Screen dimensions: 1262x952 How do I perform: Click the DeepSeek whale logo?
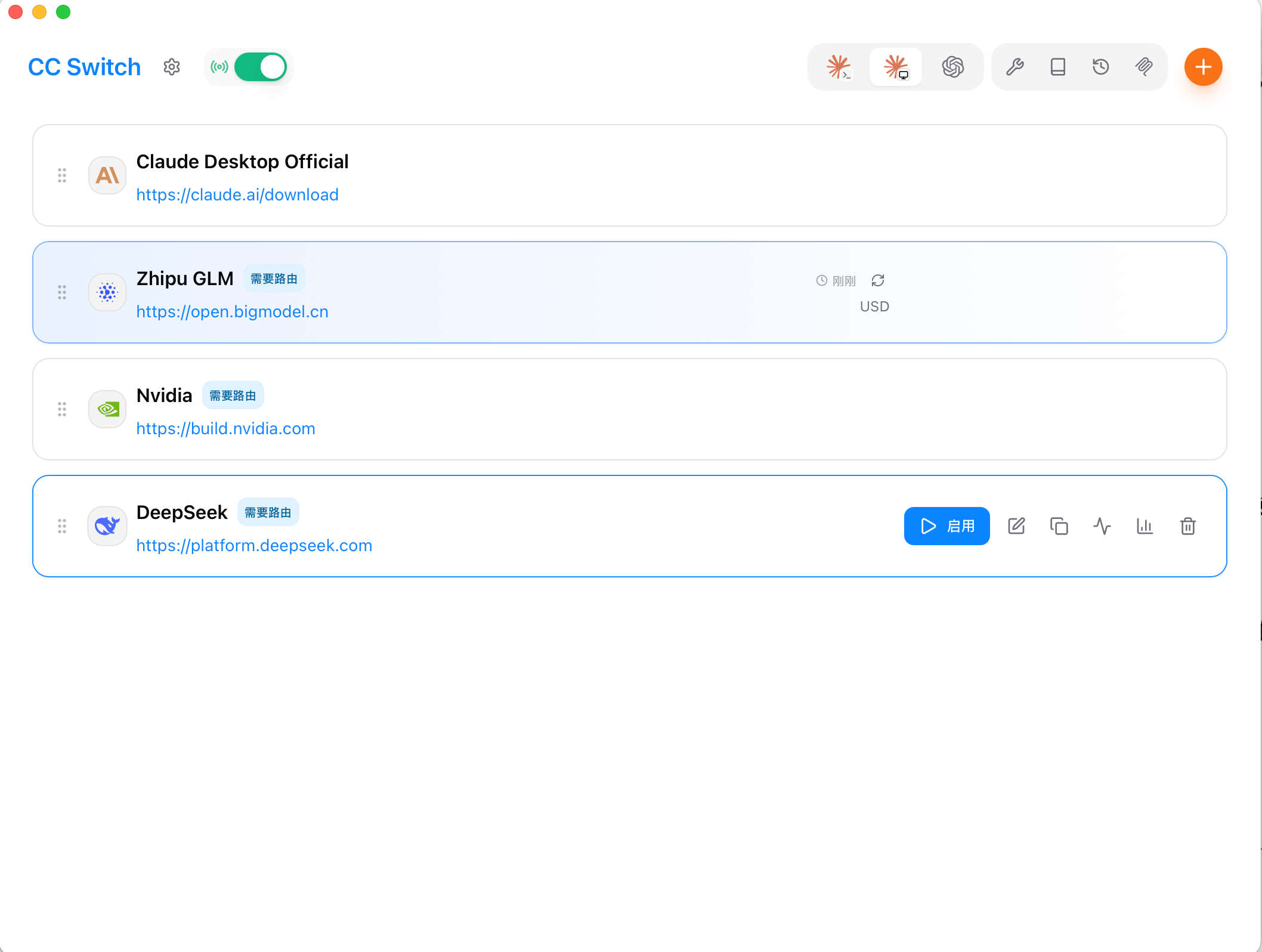pos(107,526)
